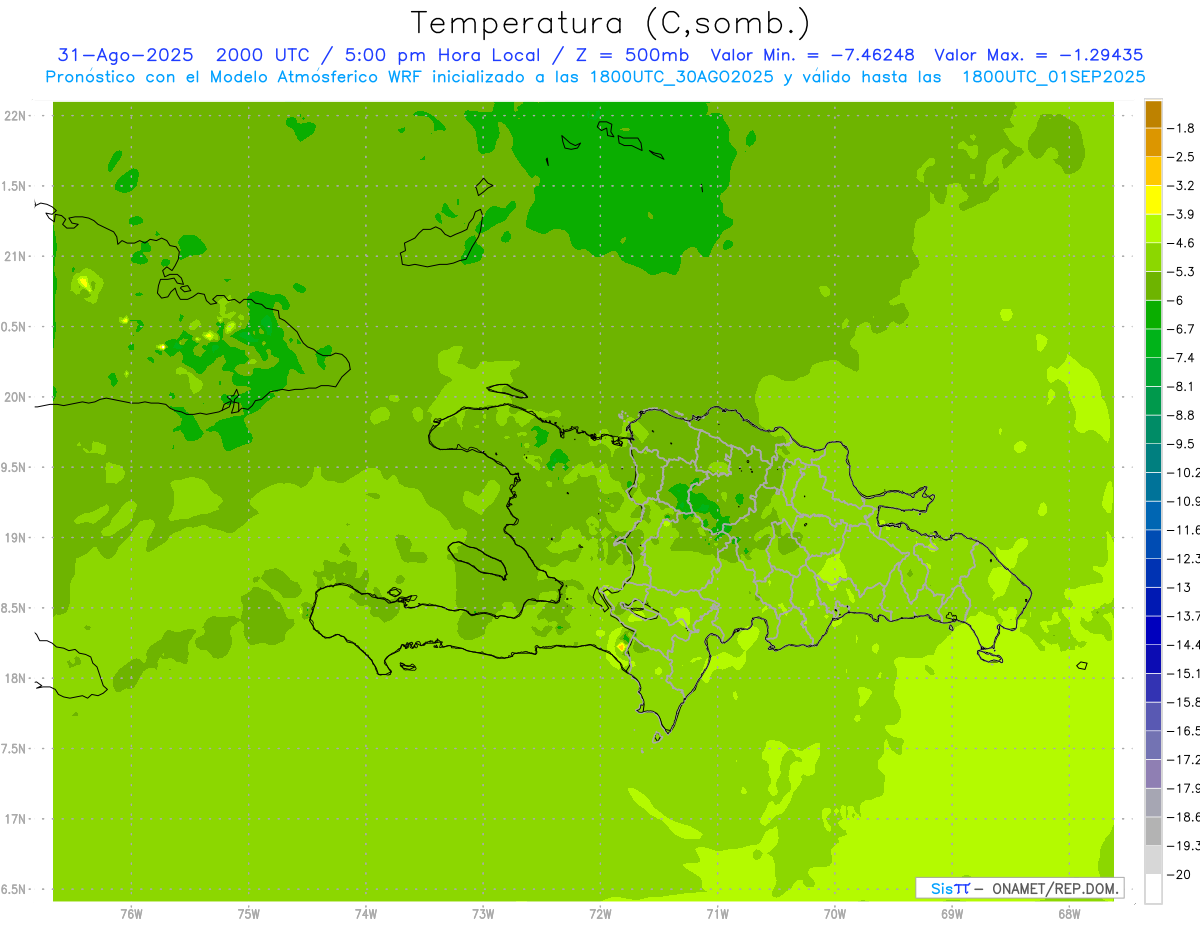The height and width of the screenshot is (927, 1200).
Task: Click the "21N" latitude axis label
Action: click(x=17, y=256)
